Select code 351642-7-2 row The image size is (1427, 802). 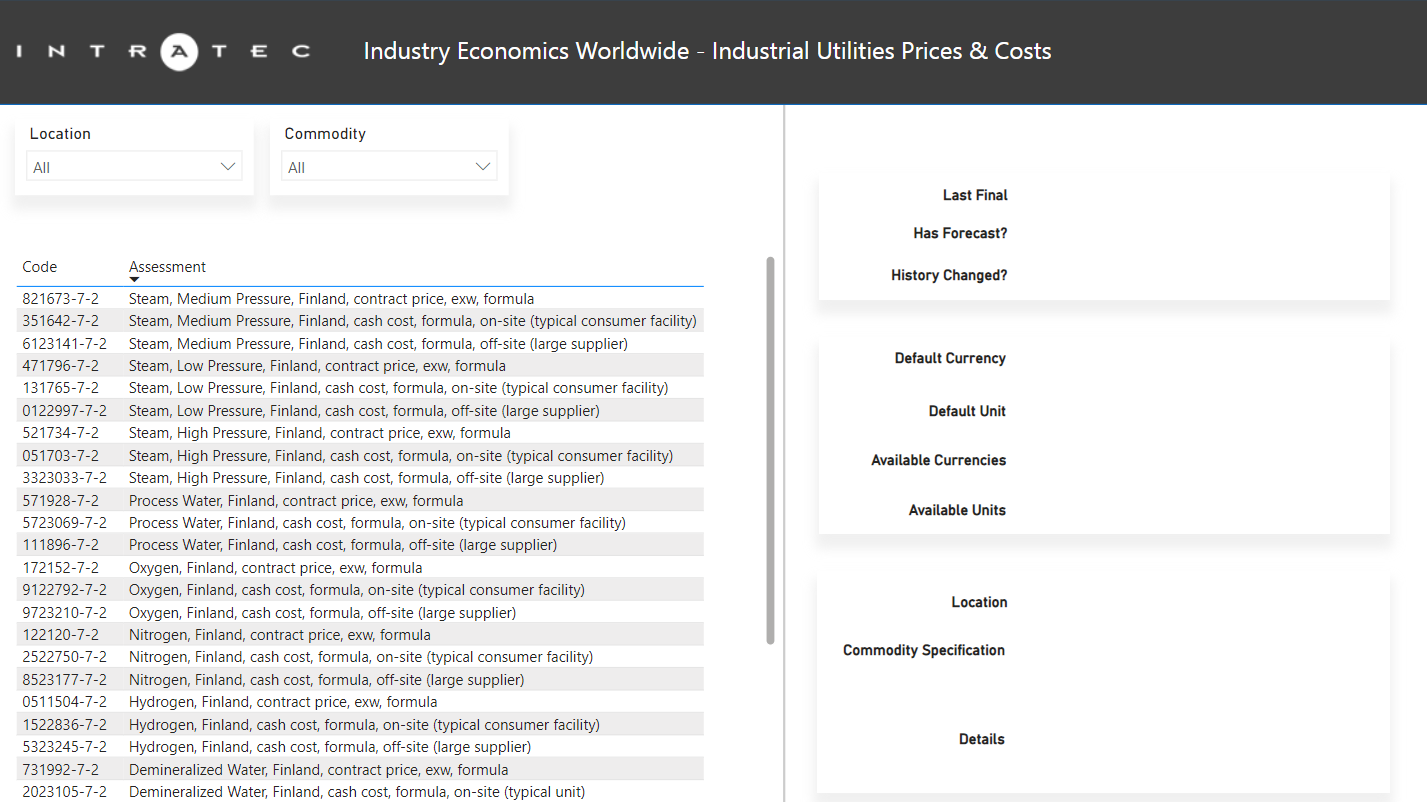point(61,321)
